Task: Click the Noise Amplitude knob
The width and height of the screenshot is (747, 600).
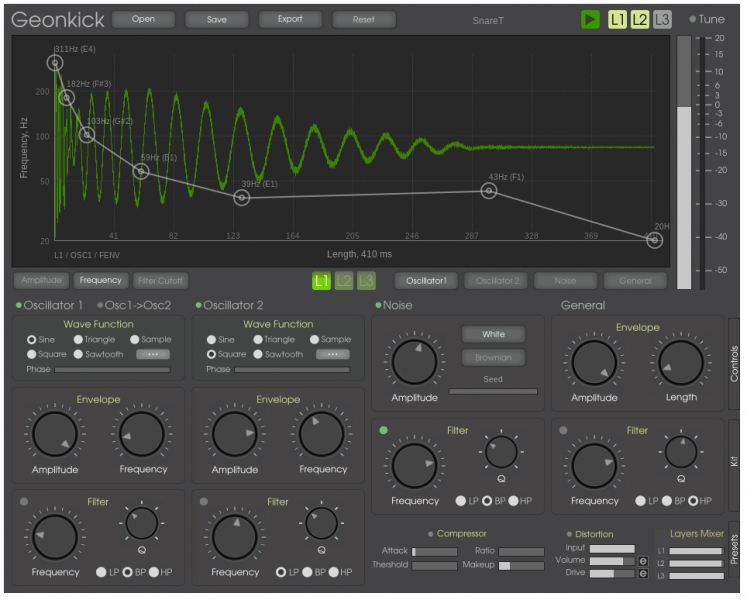Action: (414, 363)
